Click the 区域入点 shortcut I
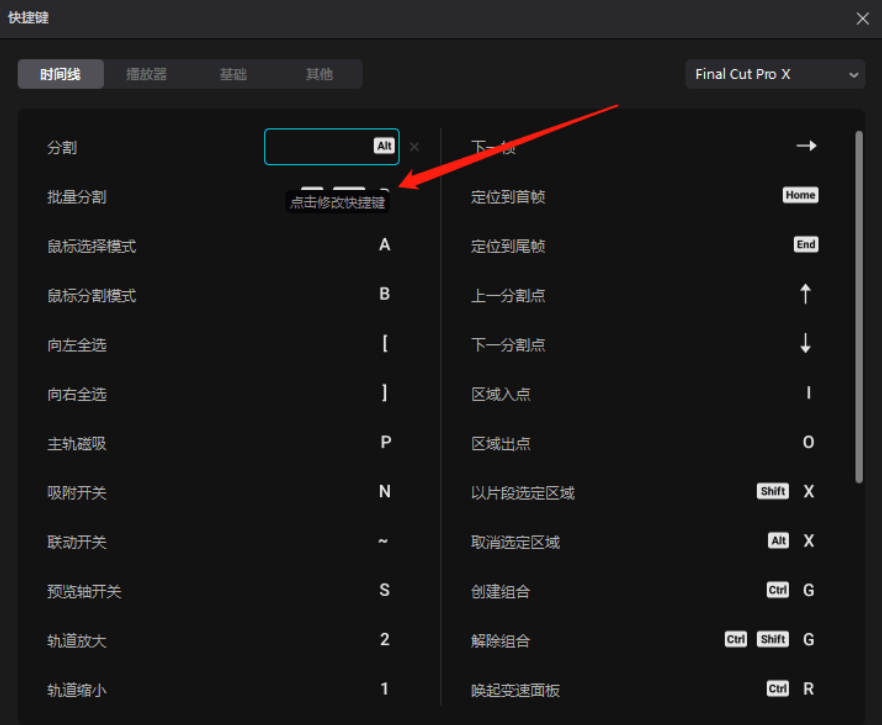This screenshot has height=725, width=882. pyautogui.click(x=808, y=393)
